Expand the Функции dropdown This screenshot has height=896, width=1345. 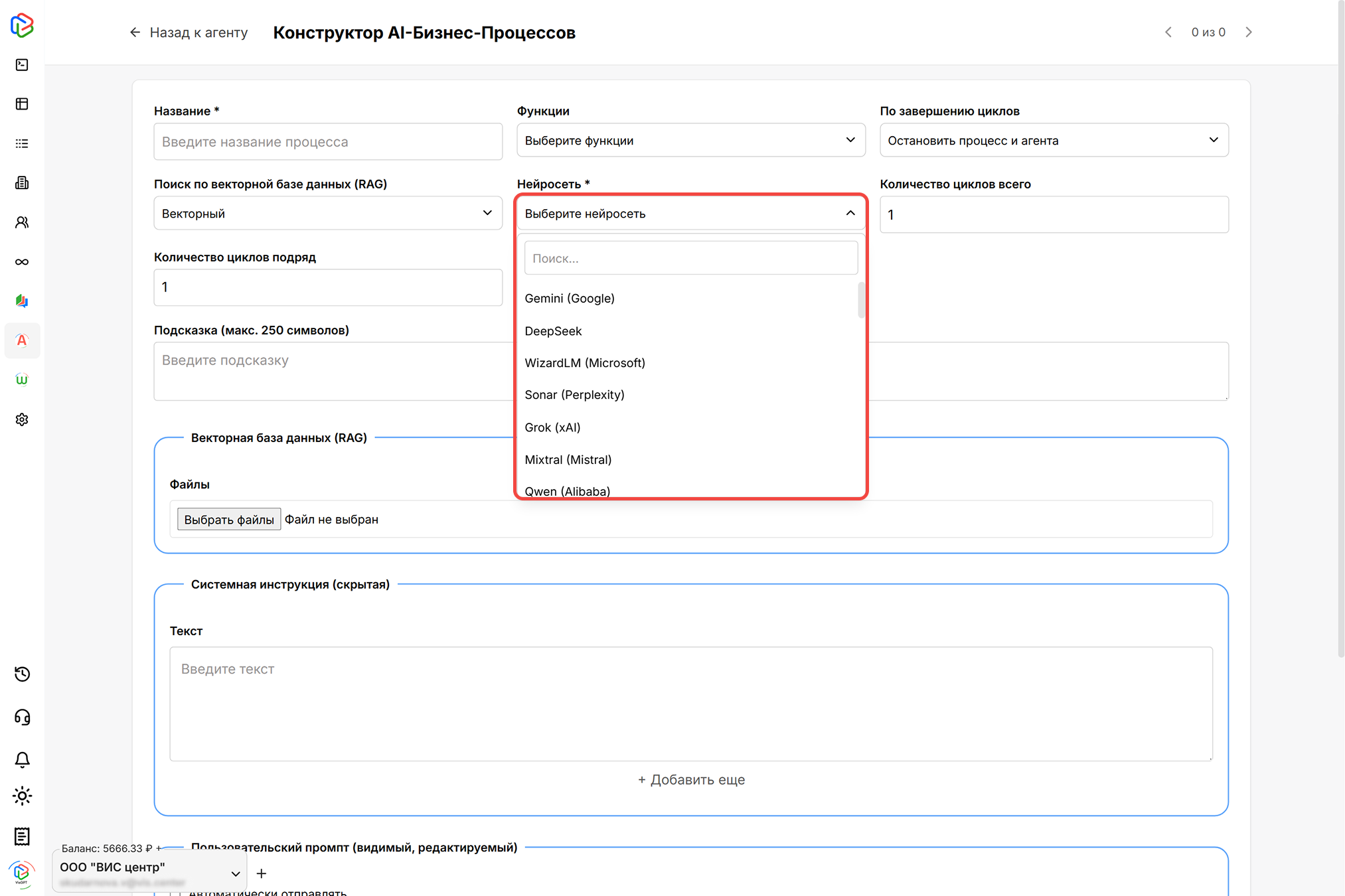pyautogui.click(x=690, y=141)
